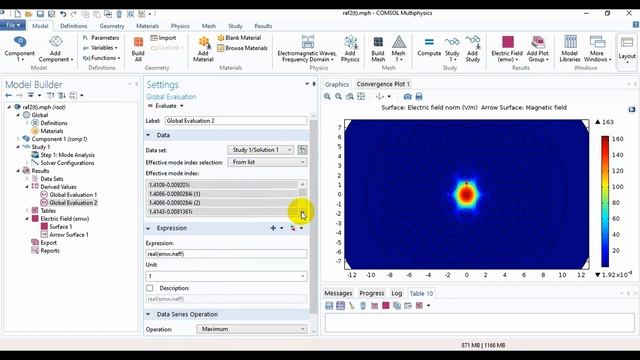This screenshot has height=360, width=640.
Task: Switch to the Results ribbon tab
Action: click(x=263, y=26)
